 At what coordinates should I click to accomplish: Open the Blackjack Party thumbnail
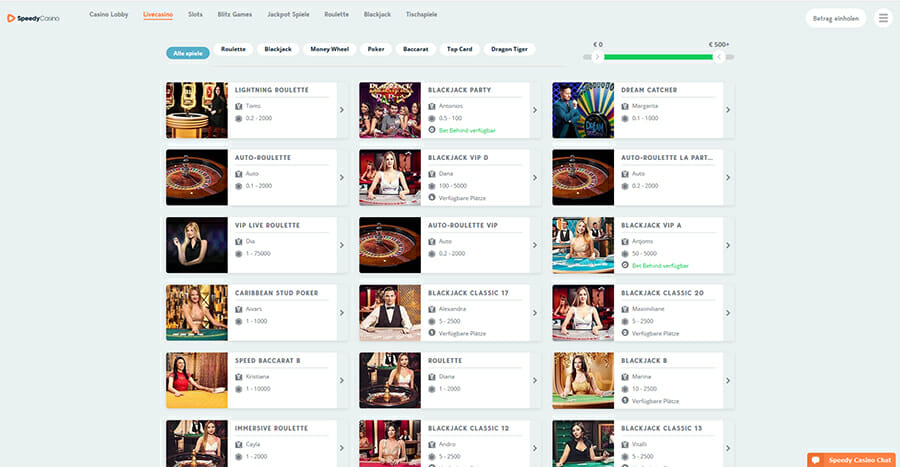point(390,110)
